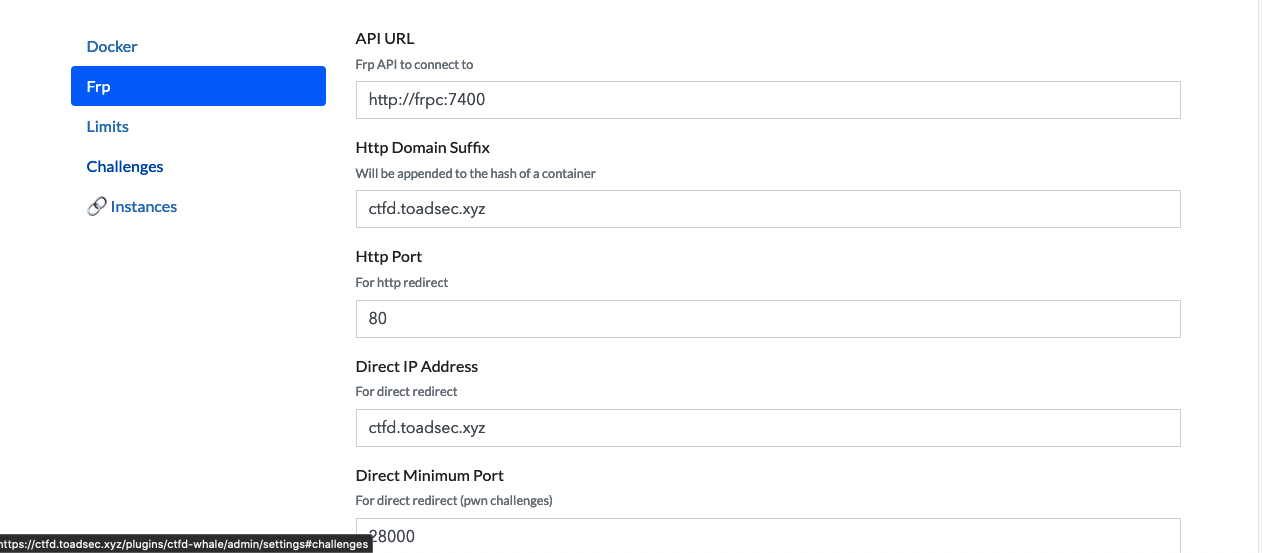
Task: Click the 'For http redirect' help text
Action: [402, 283]
